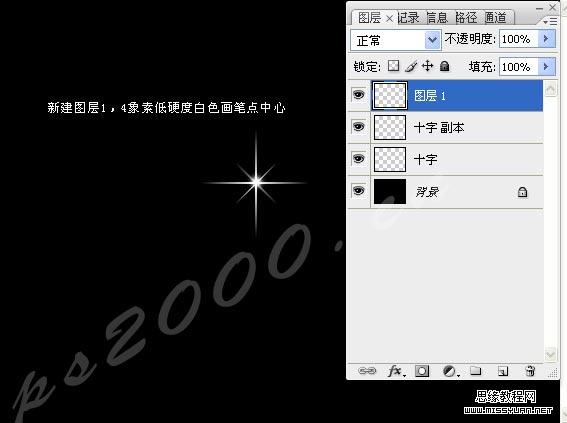Switch to the 记录 history tab
The width and height of the screenshot is (567, 423).
point(409,17)
